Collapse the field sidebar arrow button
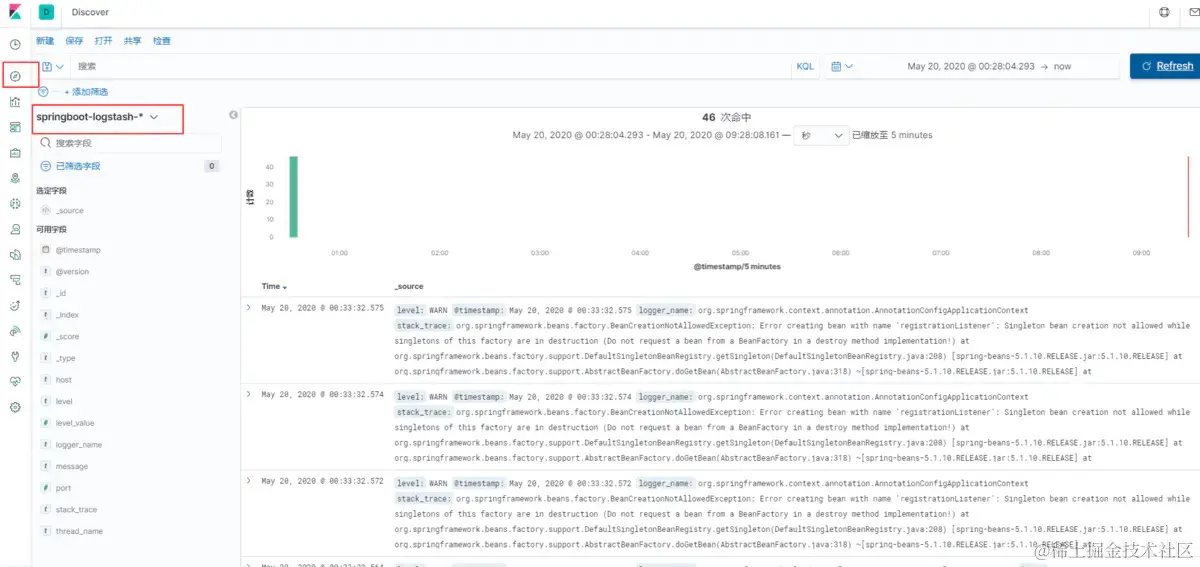 pyautogui.click(x=234, y=115)
